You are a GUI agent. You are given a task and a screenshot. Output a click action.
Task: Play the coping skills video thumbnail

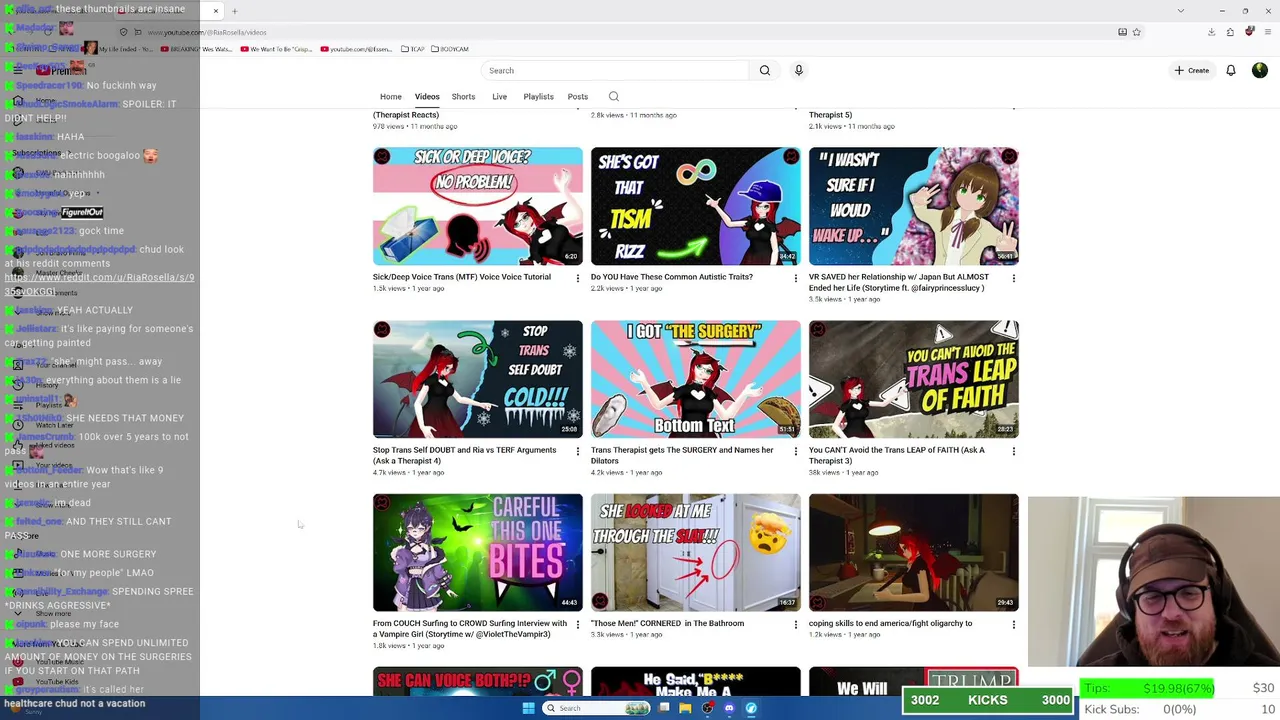coord(914,552)
